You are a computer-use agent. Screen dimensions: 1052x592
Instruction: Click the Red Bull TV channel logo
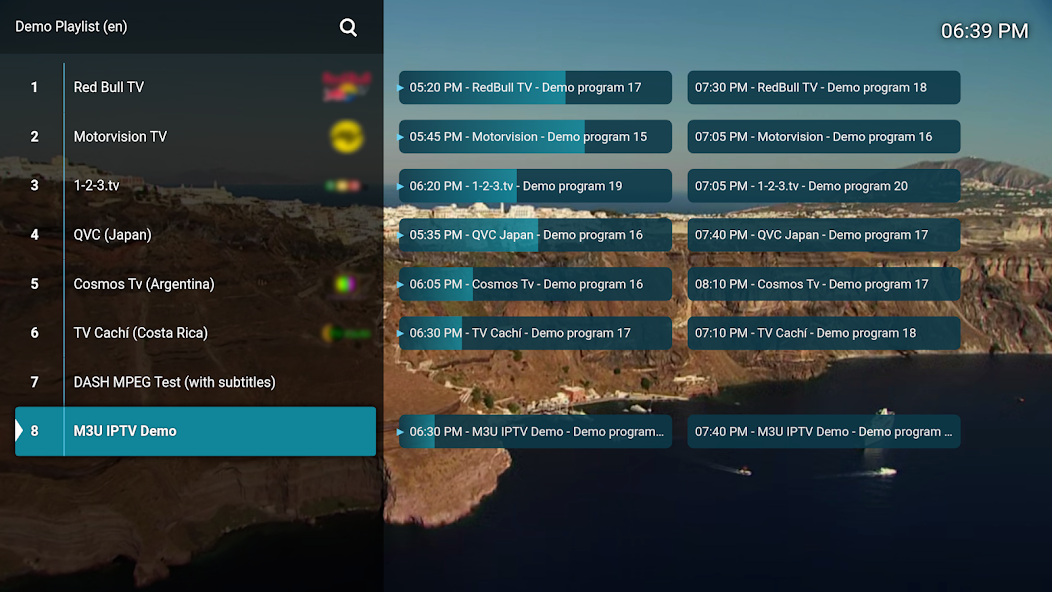point(347,87)
